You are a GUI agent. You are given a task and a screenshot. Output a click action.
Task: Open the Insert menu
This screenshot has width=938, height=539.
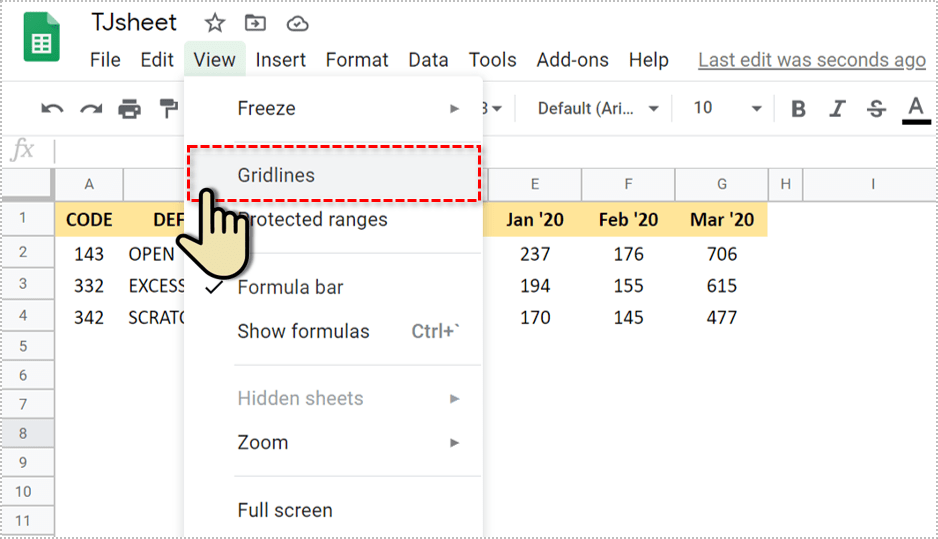click(x=280, y=60)
